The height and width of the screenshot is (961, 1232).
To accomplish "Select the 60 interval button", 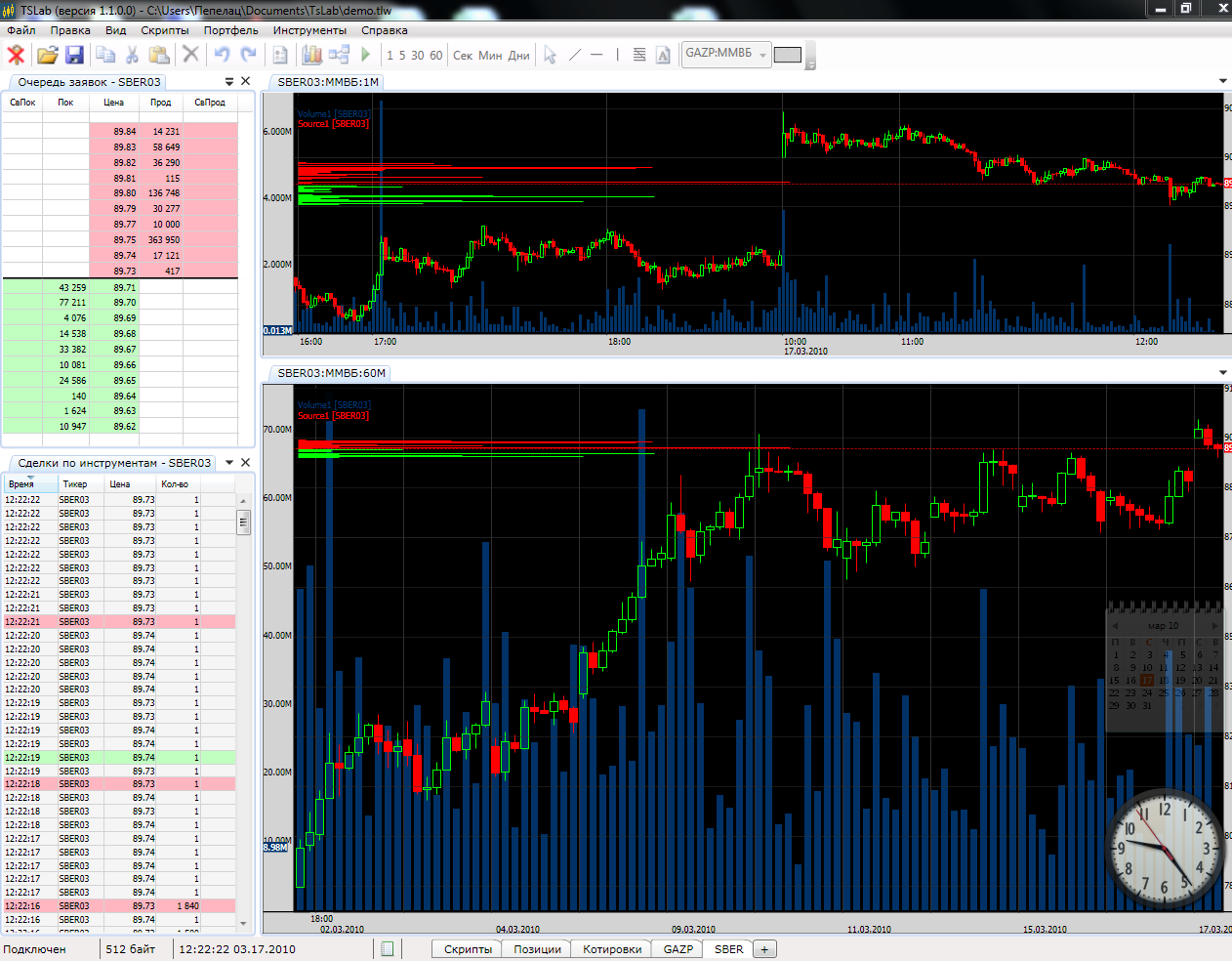I will (435, 56).
